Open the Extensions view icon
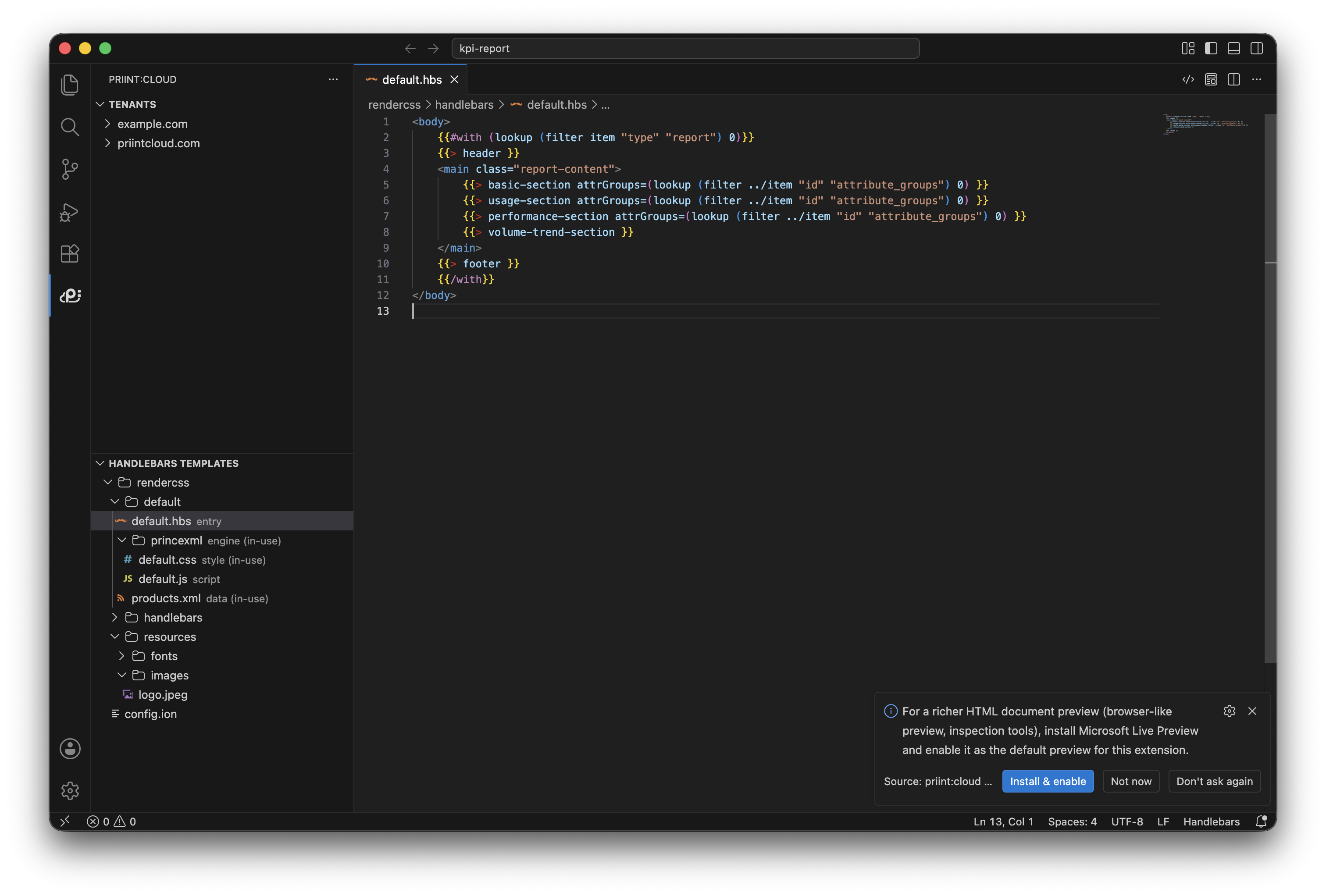Viewport: 1326px width, 896px height. 70,253
